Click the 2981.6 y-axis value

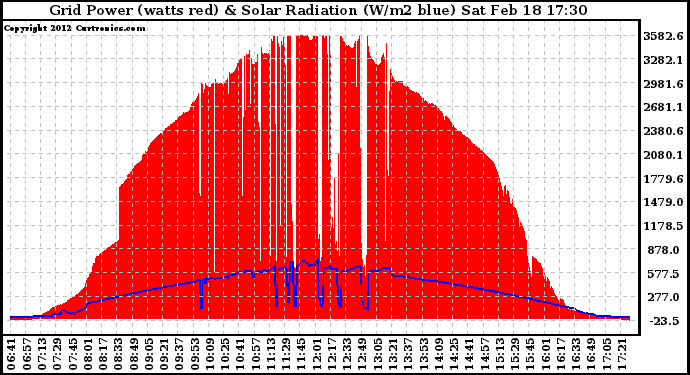(x=663, y=84)
